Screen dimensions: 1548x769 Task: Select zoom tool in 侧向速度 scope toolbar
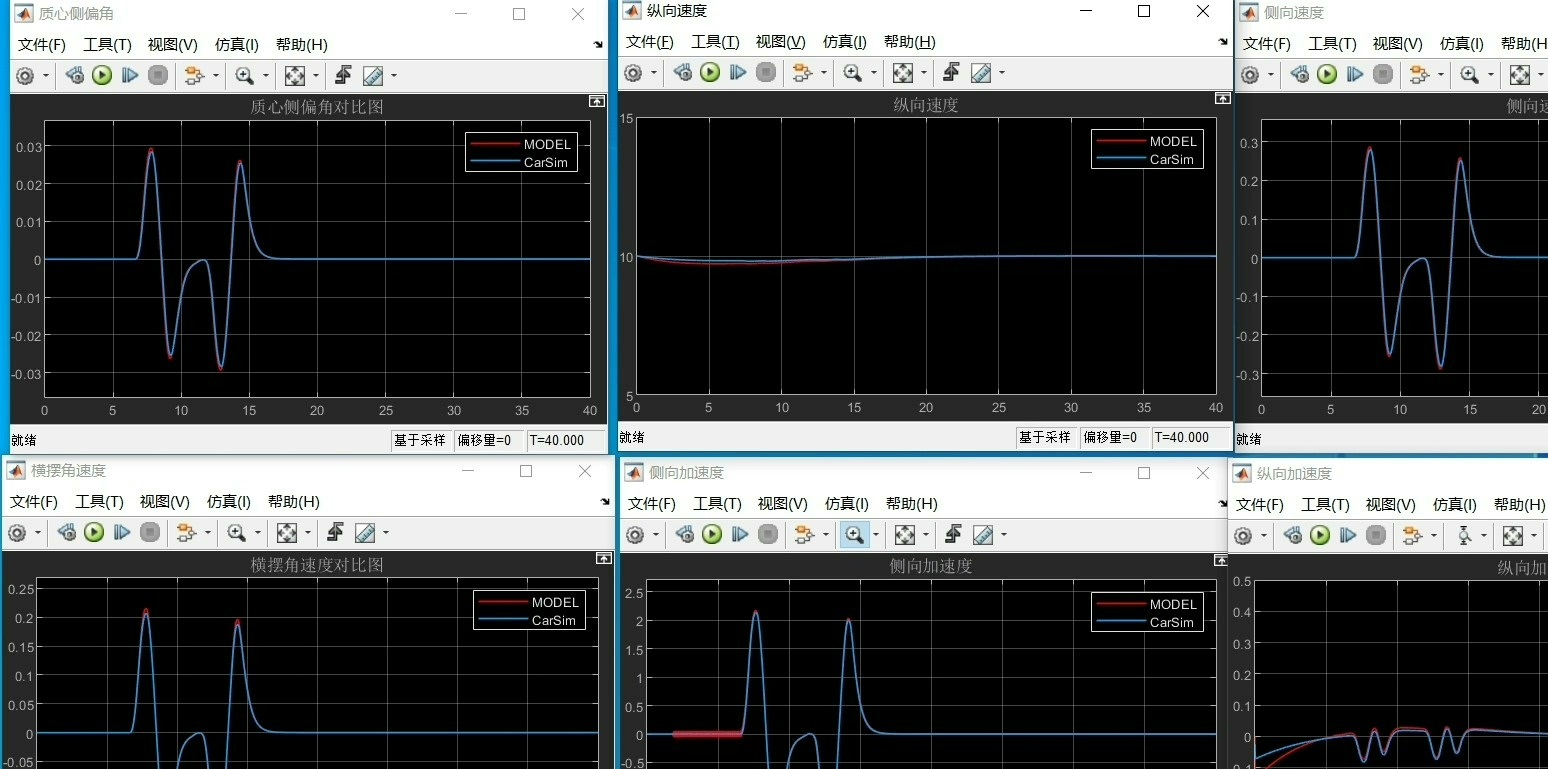click(x=1469, y=74)
